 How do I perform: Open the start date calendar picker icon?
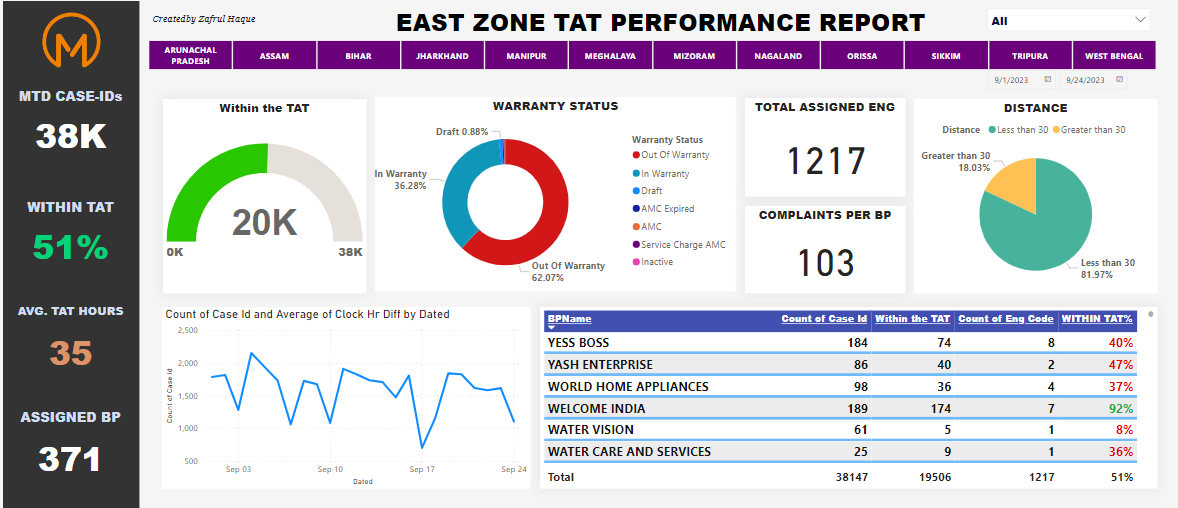[x=1047, y=79]
